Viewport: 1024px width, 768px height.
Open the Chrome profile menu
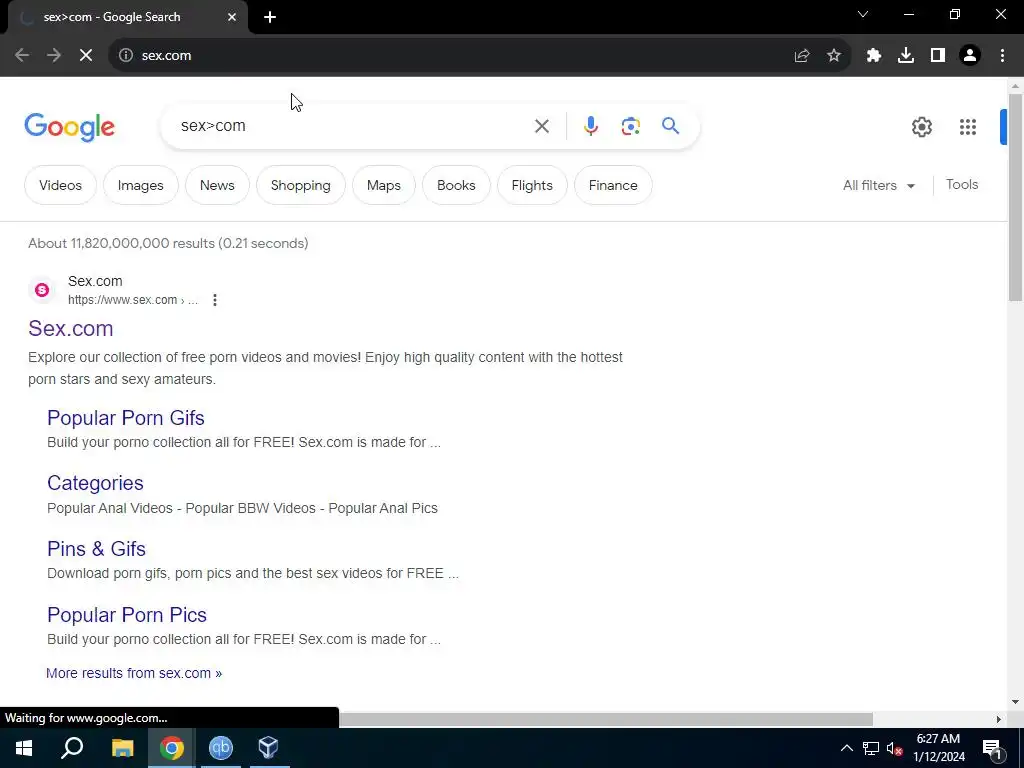pyautogui.click(x=970, y=56)
